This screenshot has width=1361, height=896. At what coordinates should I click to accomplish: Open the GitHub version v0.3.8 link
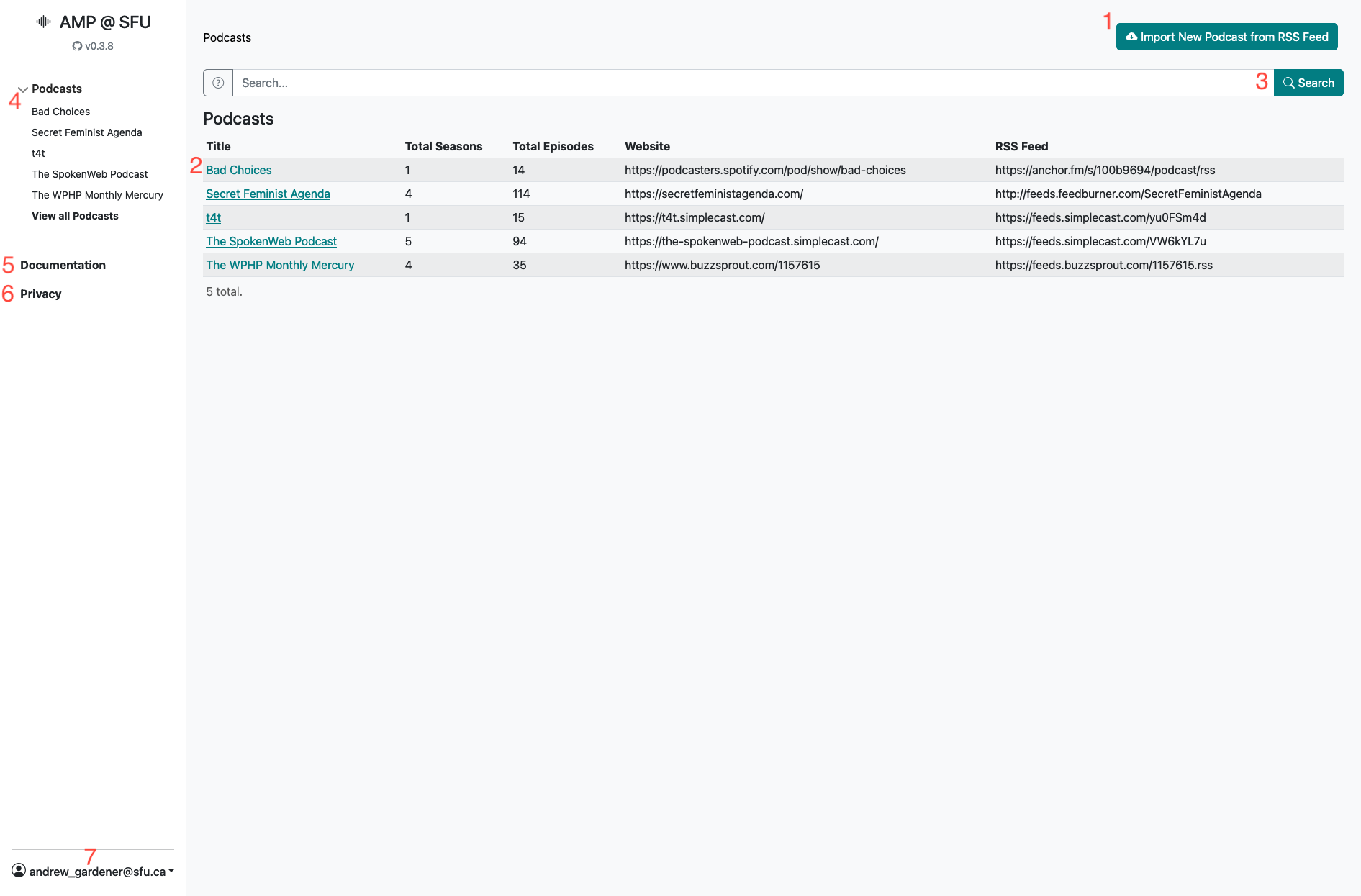pyautogui.click(x=93, y=46)
